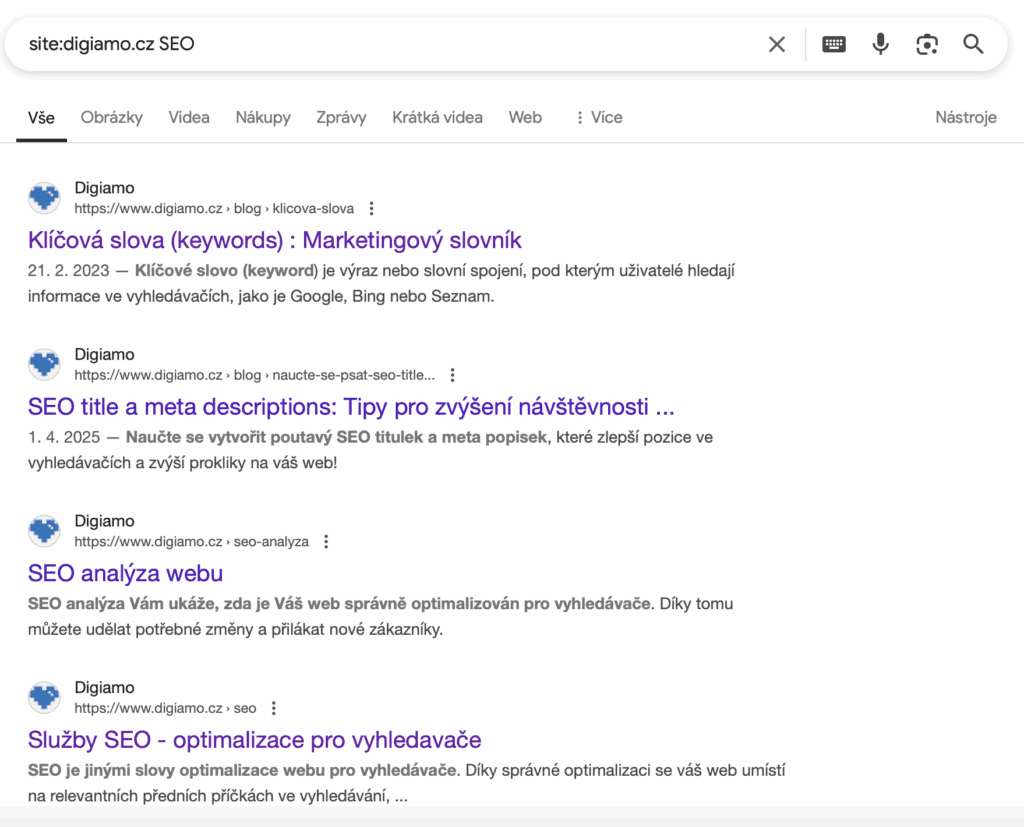
Task: Click the Digiamo site name above Klíčová slova result
Action: point(104,188)
